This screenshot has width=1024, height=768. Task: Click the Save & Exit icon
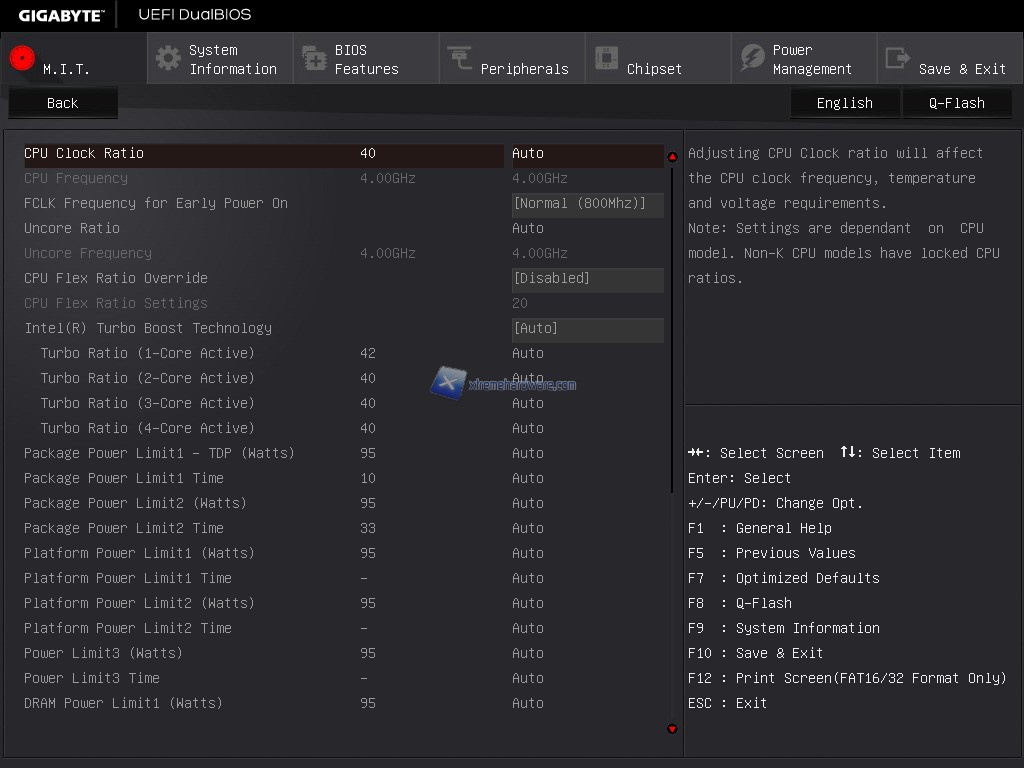click(898, 58)
